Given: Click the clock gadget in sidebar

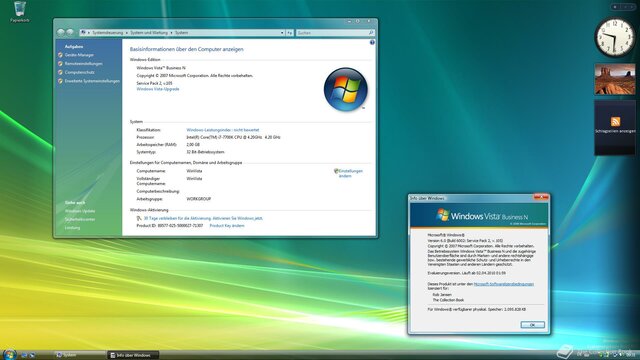Looking at the screenshot, I should [x=615, y=38].
